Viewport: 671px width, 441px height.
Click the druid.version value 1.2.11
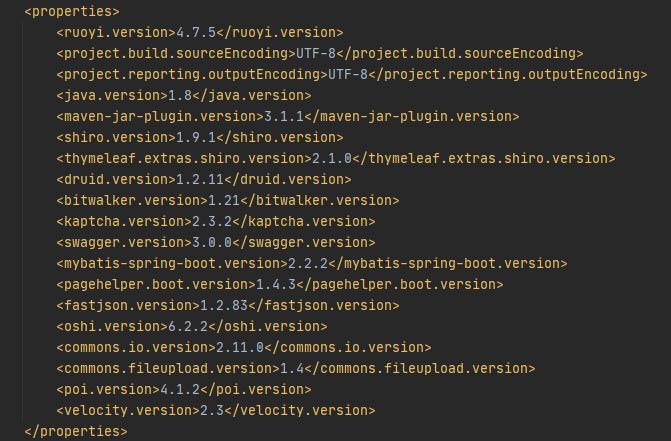pos(200,179)
